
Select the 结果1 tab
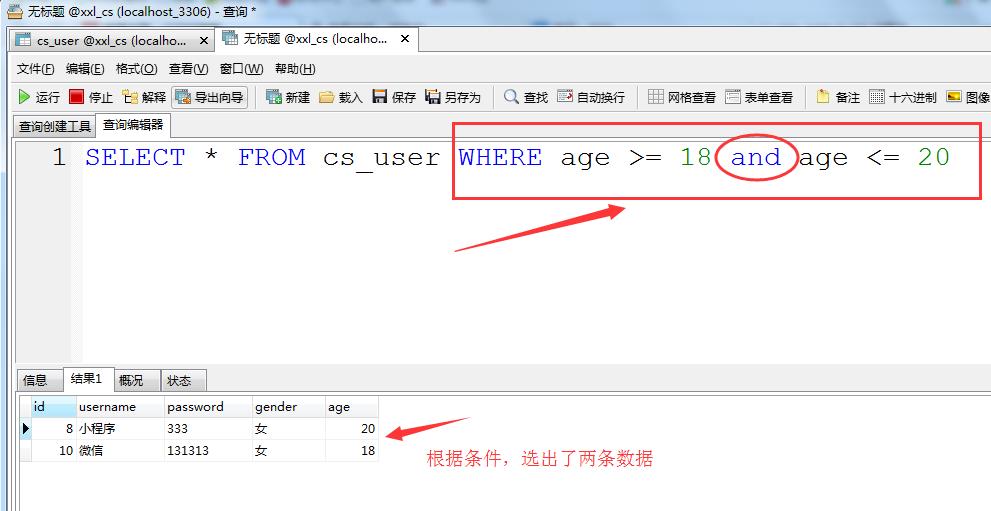pos(87,379)
